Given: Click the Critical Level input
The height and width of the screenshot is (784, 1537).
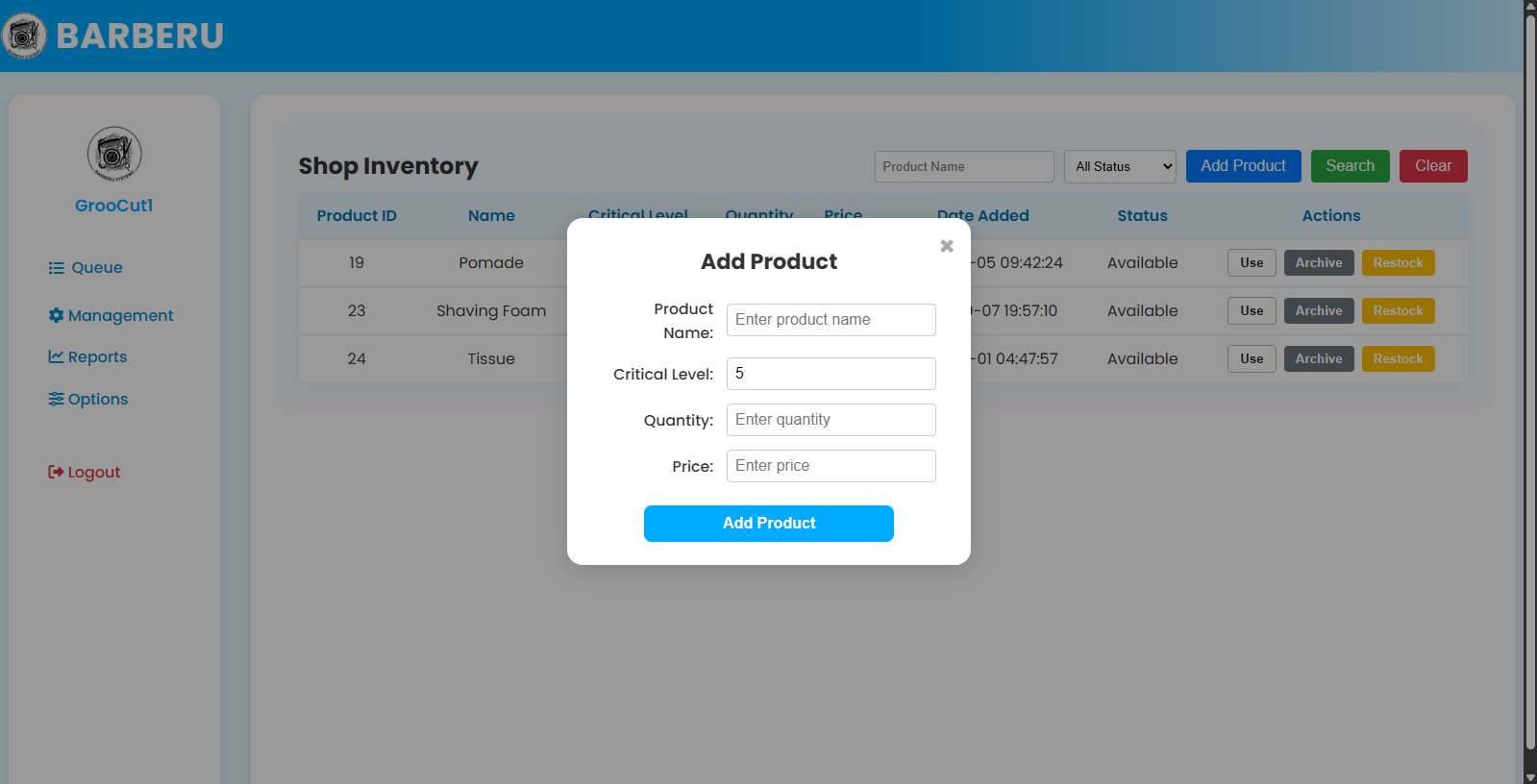Looking at the screenshot, I should (x=830, y=374).
